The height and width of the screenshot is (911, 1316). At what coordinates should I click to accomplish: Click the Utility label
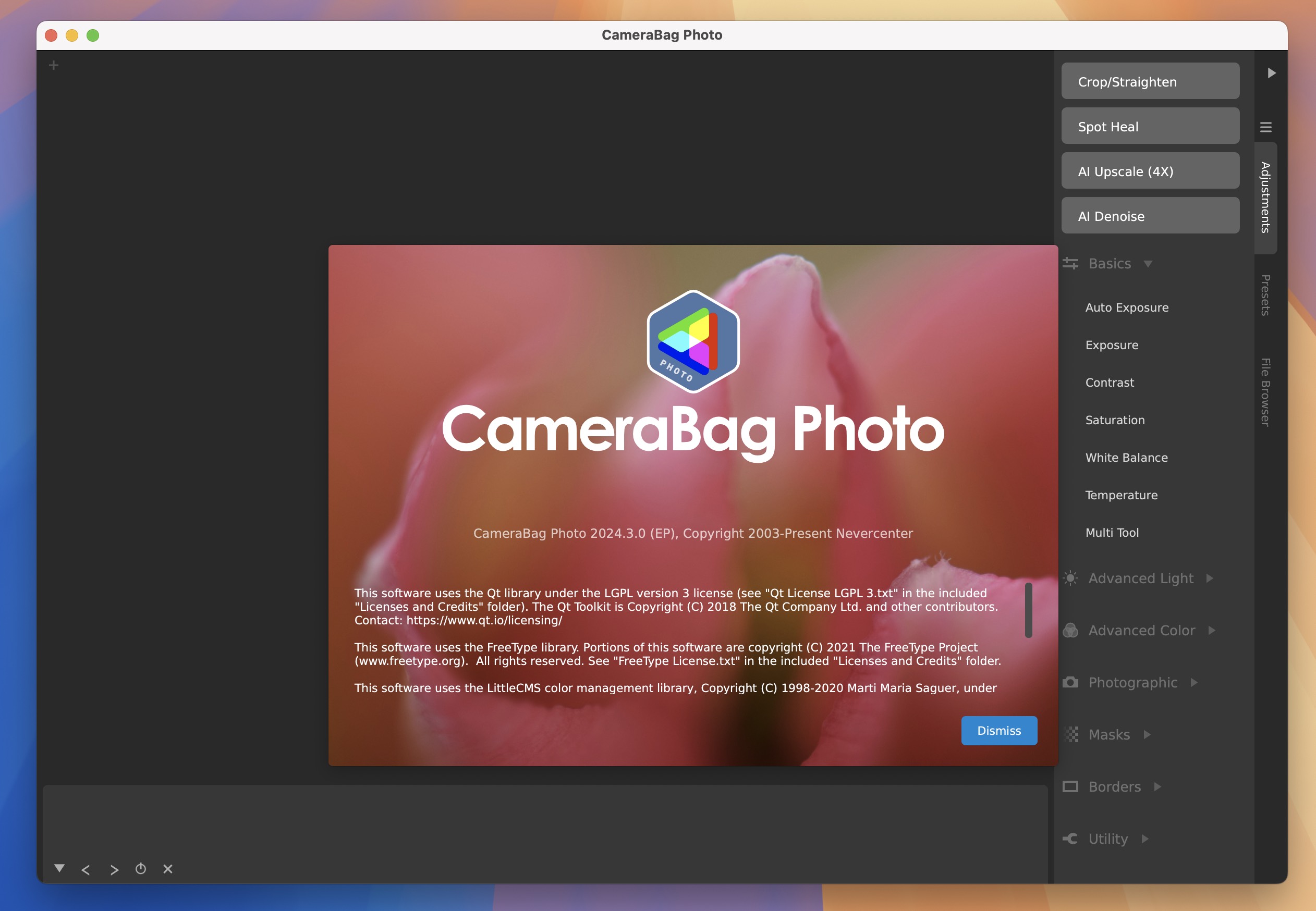coord(1108,839)
